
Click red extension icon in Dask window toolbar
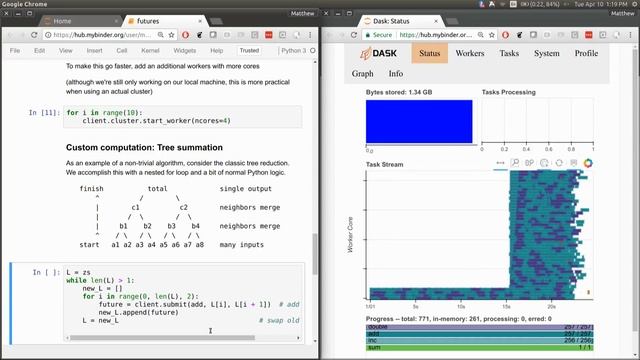[589, 35]
